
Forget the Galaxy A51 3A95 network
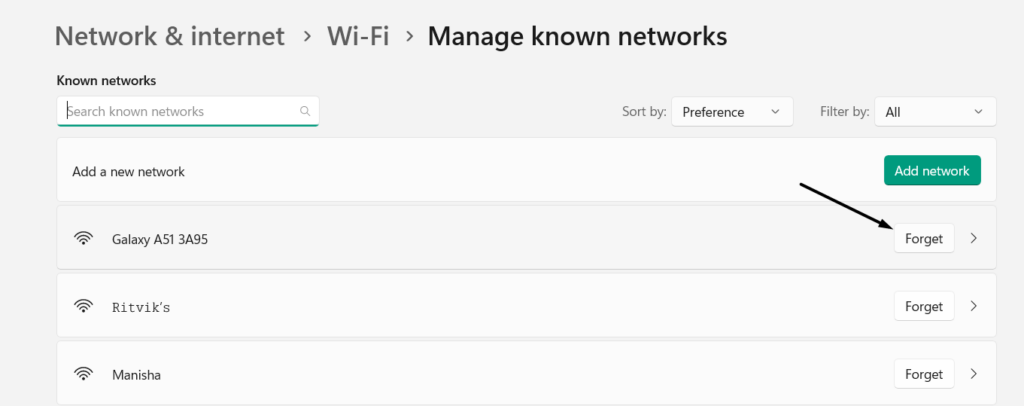pyautogui.click(x=923, y=239)
